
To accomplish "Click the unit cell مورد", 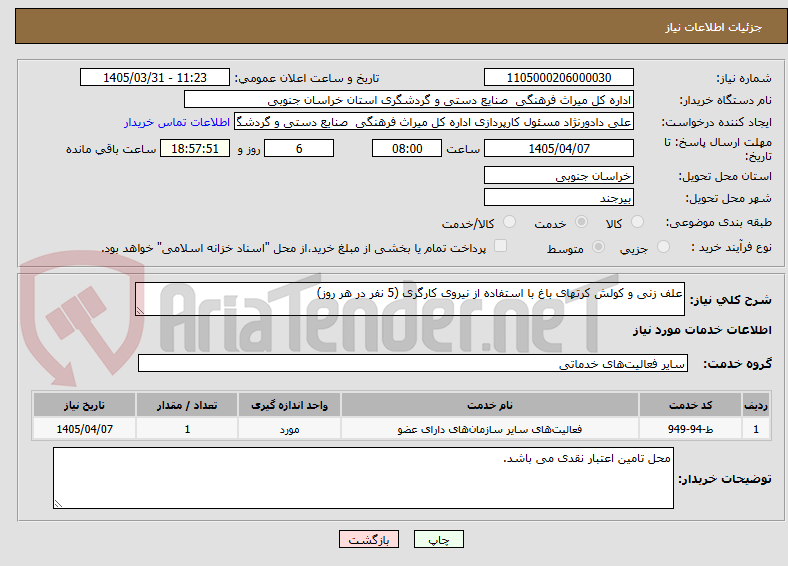I will tap(289, 429).
